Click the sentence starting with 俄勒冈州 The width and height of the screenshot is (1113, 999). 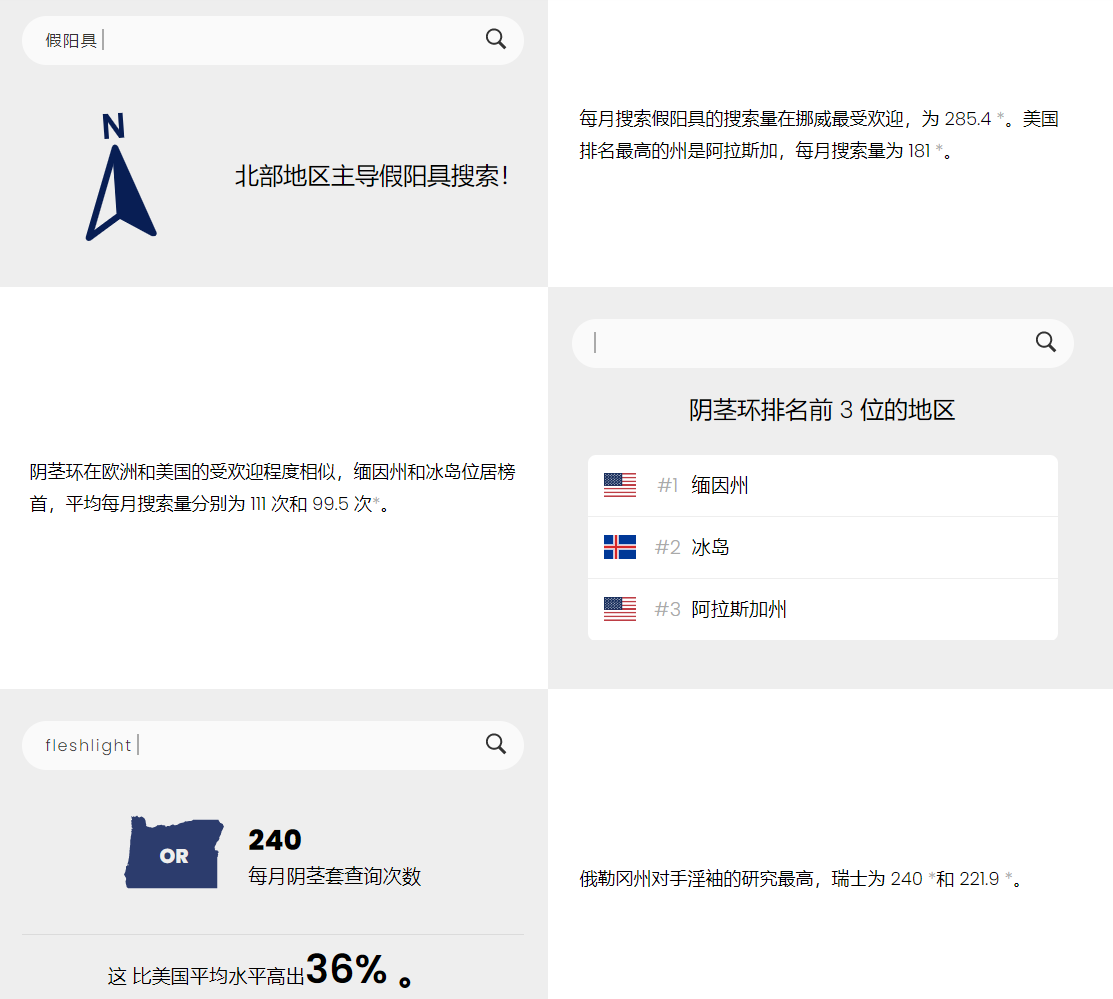(801, 879)
